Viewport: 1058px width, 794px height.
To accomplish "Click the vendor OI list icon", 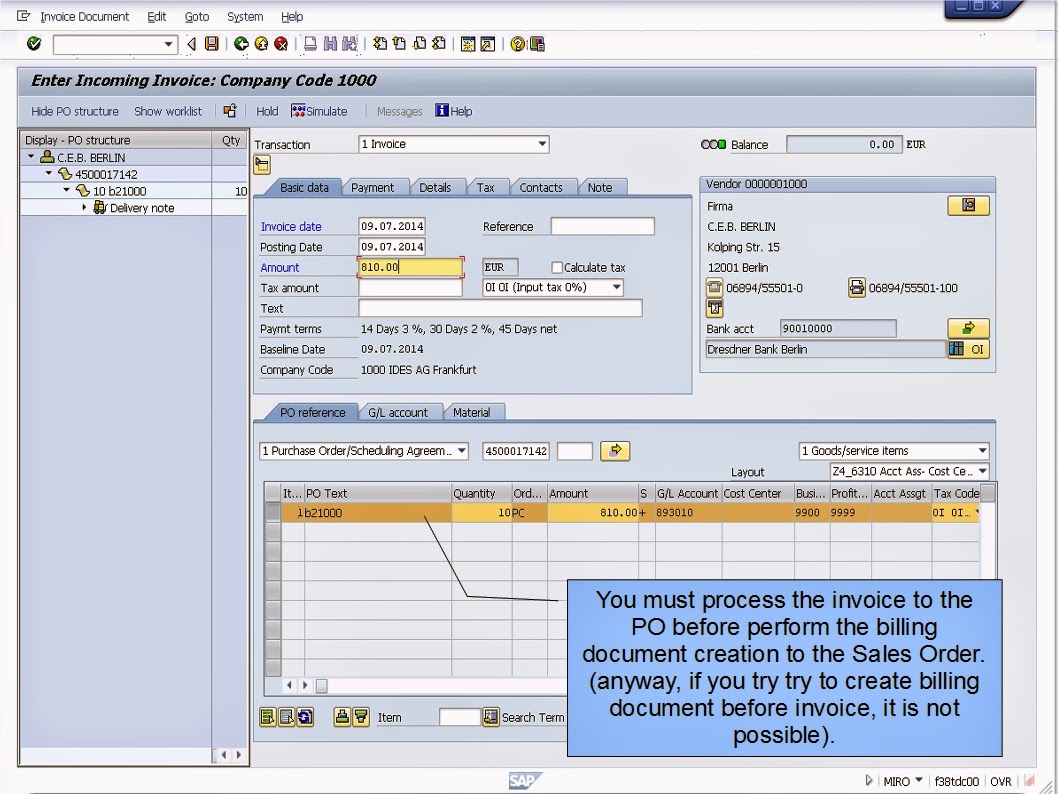I will [x=968, y=348].
